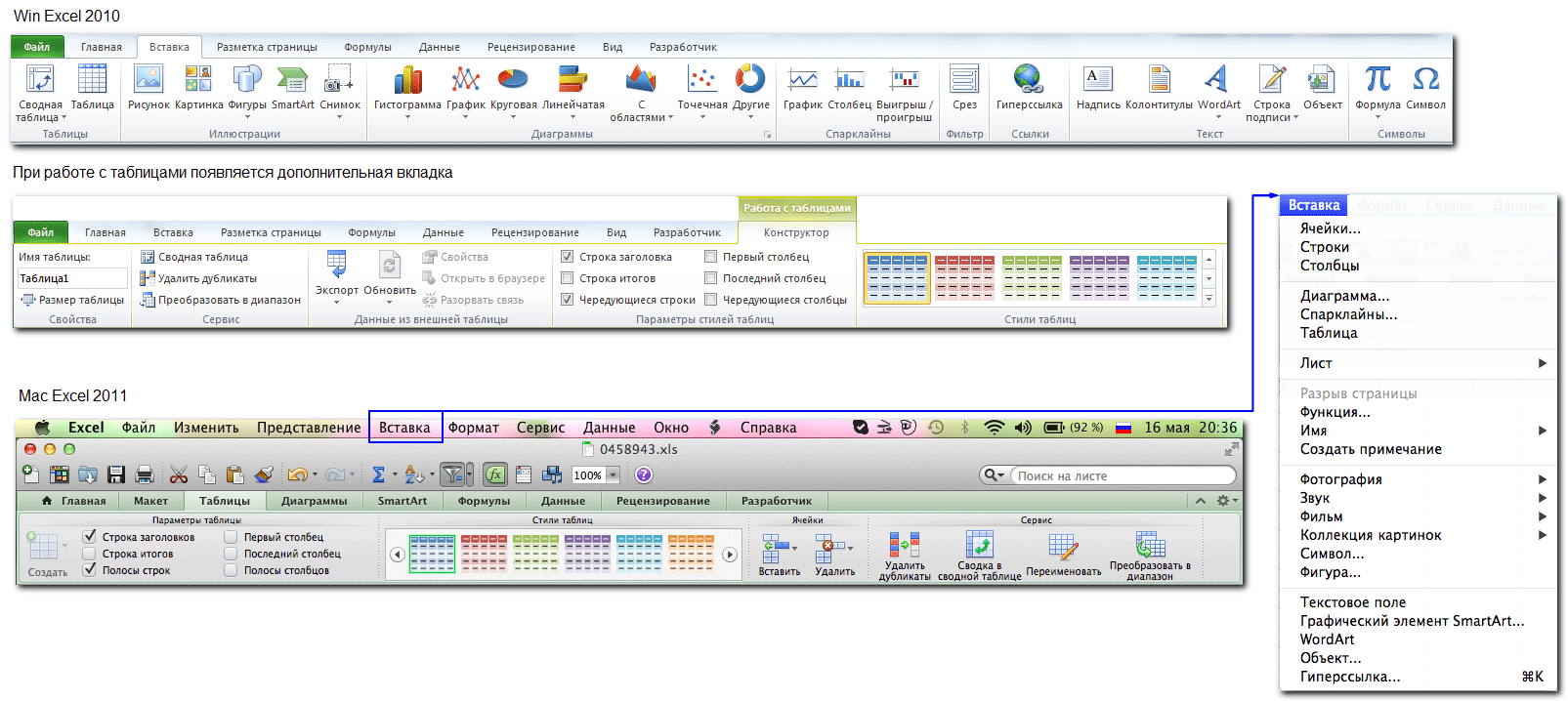Click the Объект icon in Текст group
The width and height of the screenshot is (1568, 701).
1322,79
